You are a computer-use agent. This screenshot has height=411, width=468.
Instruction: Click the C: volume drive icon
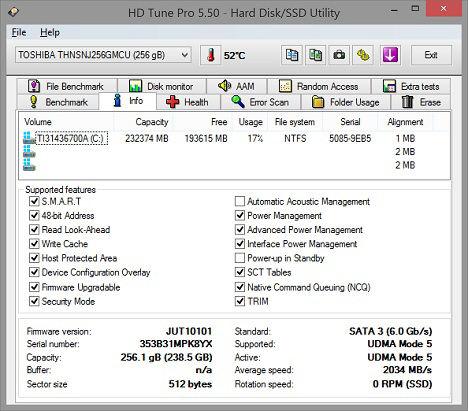[x=29, y=138]
